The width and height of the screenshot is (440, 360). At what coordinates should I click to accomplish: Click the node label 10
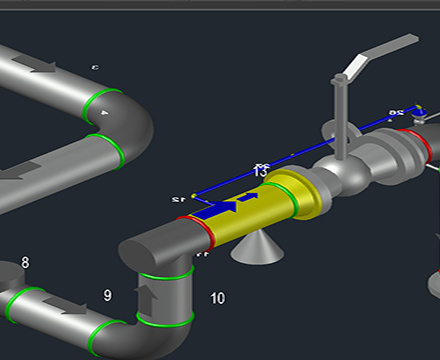pos(218,298)
